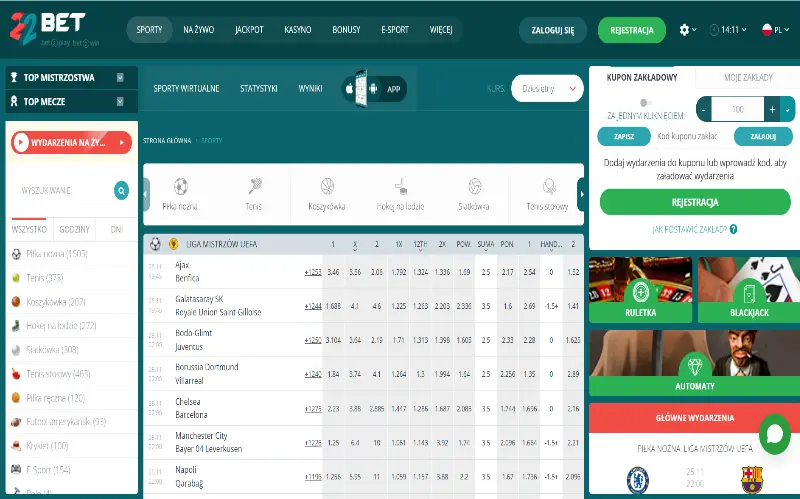
Task: Click the ZAPISZ coupon button
Action: tap(624, 136)
